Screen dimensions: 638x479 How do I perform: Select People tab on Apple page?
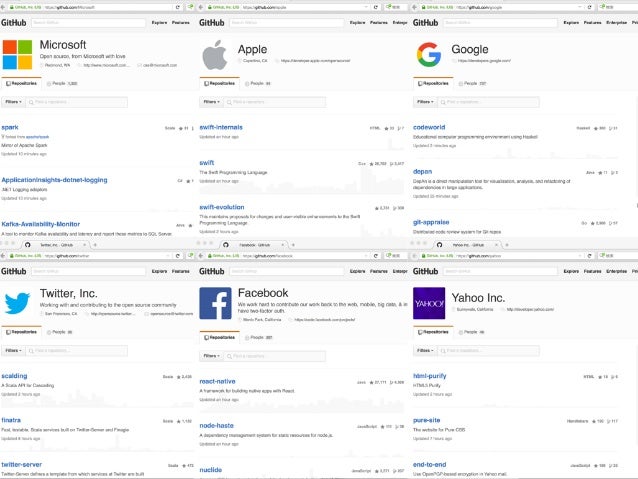pos(258,83)
